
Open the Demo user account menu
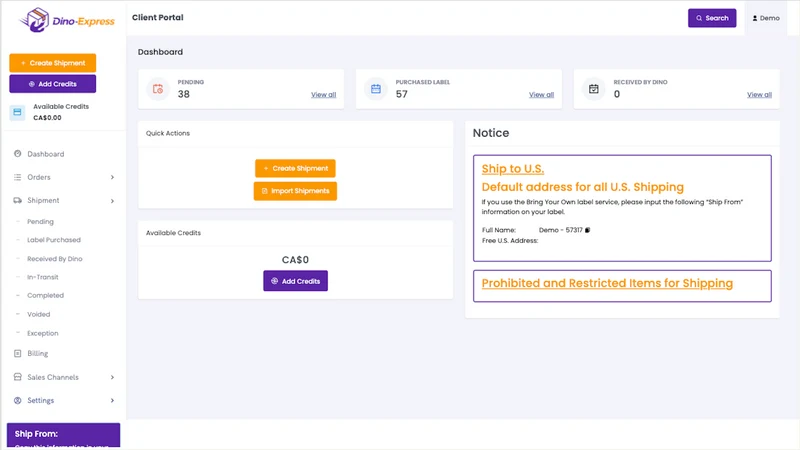[766, 18]
